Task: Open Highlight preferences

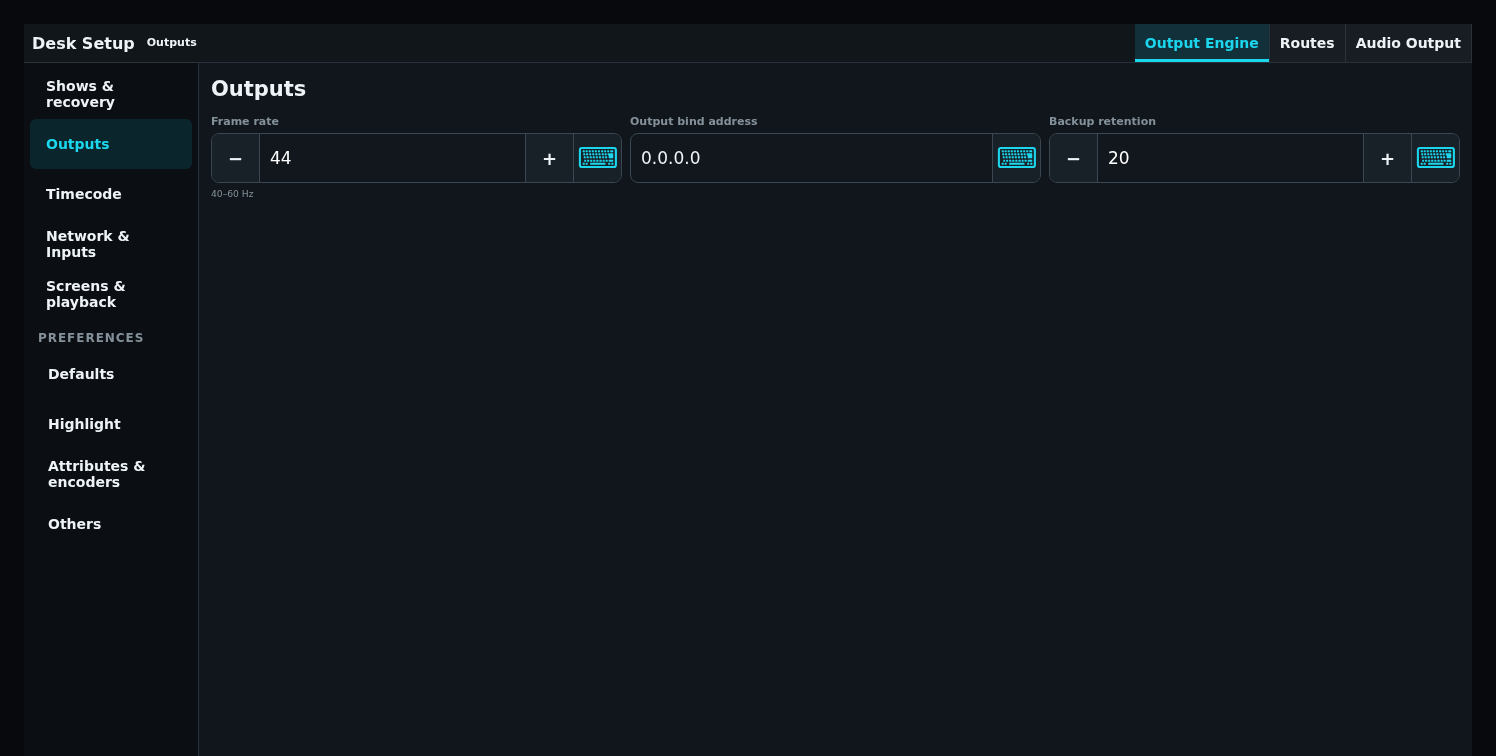Action: point(111,424)
